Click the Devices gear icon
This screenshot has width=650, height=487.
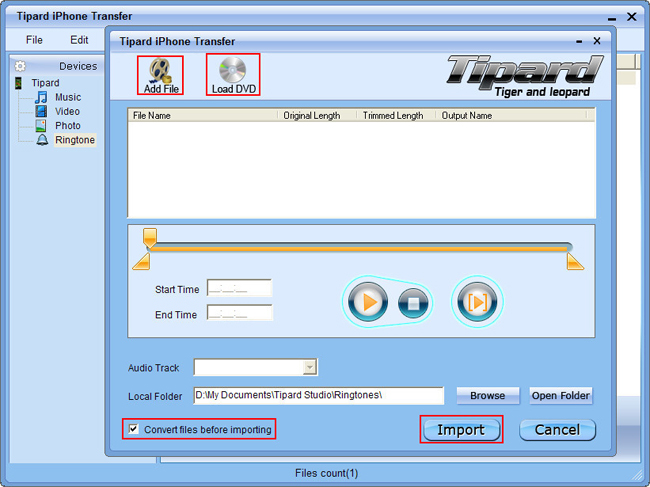tap(20, 66)
